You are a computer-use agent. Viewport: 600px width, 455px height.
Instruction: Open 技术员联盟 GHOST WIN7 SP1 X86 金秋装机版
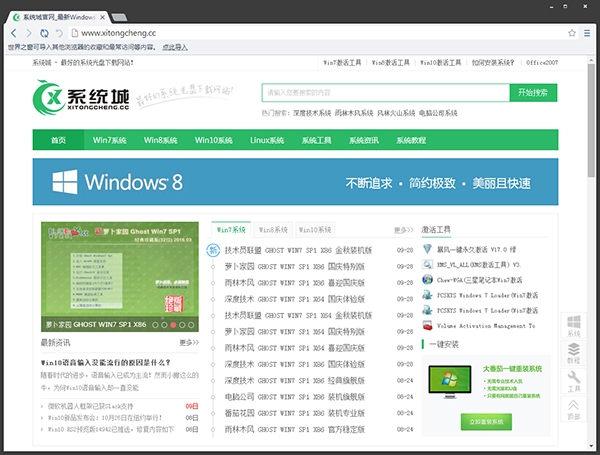click(x=298, y=250)
